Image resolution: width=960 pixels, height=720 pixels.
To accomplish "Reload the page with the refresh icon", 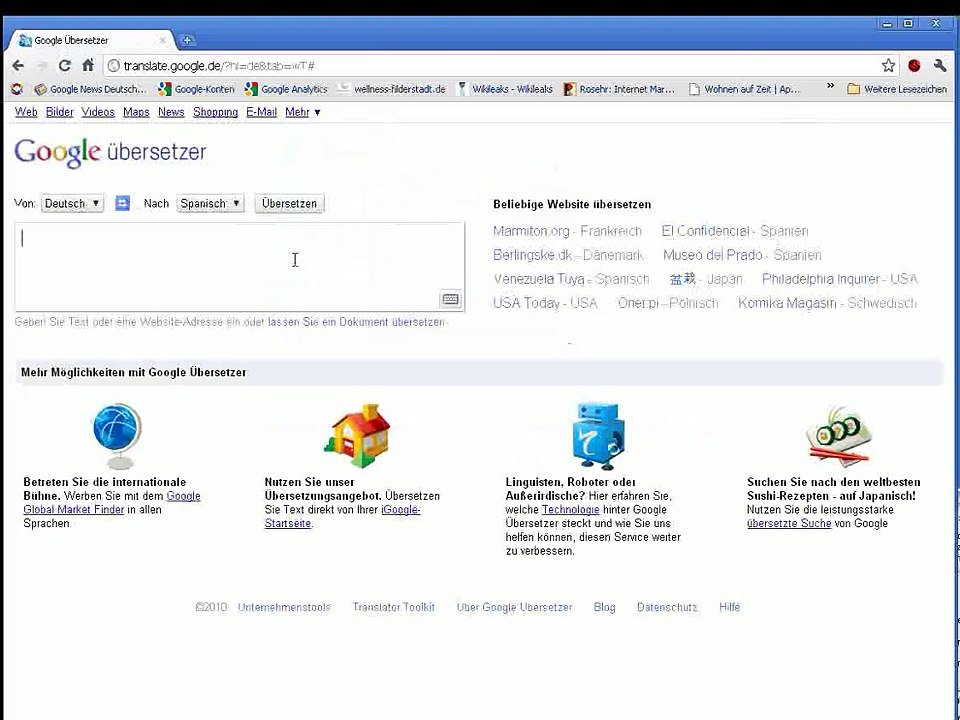I will pos(64,66).
